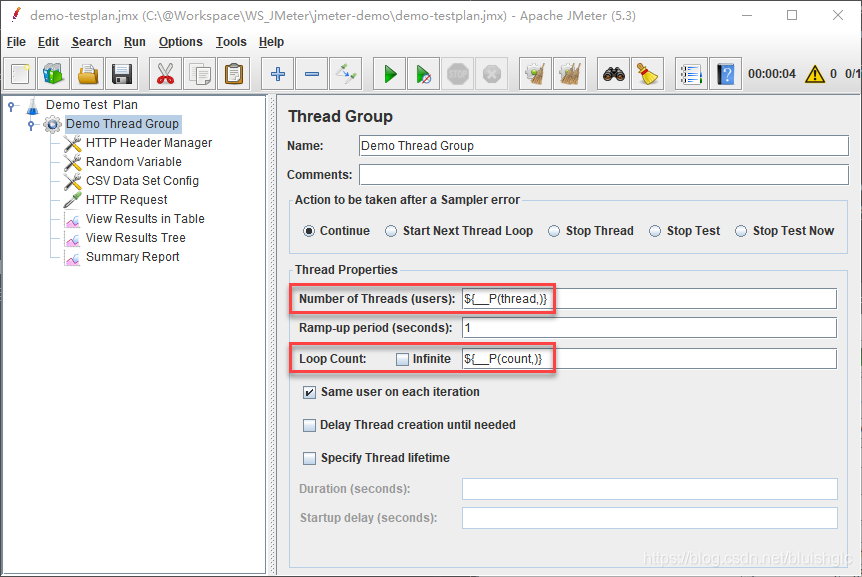
Task: Click the New test plan toolbar icon
Action: pyautogui.click(x=20, y=74)
